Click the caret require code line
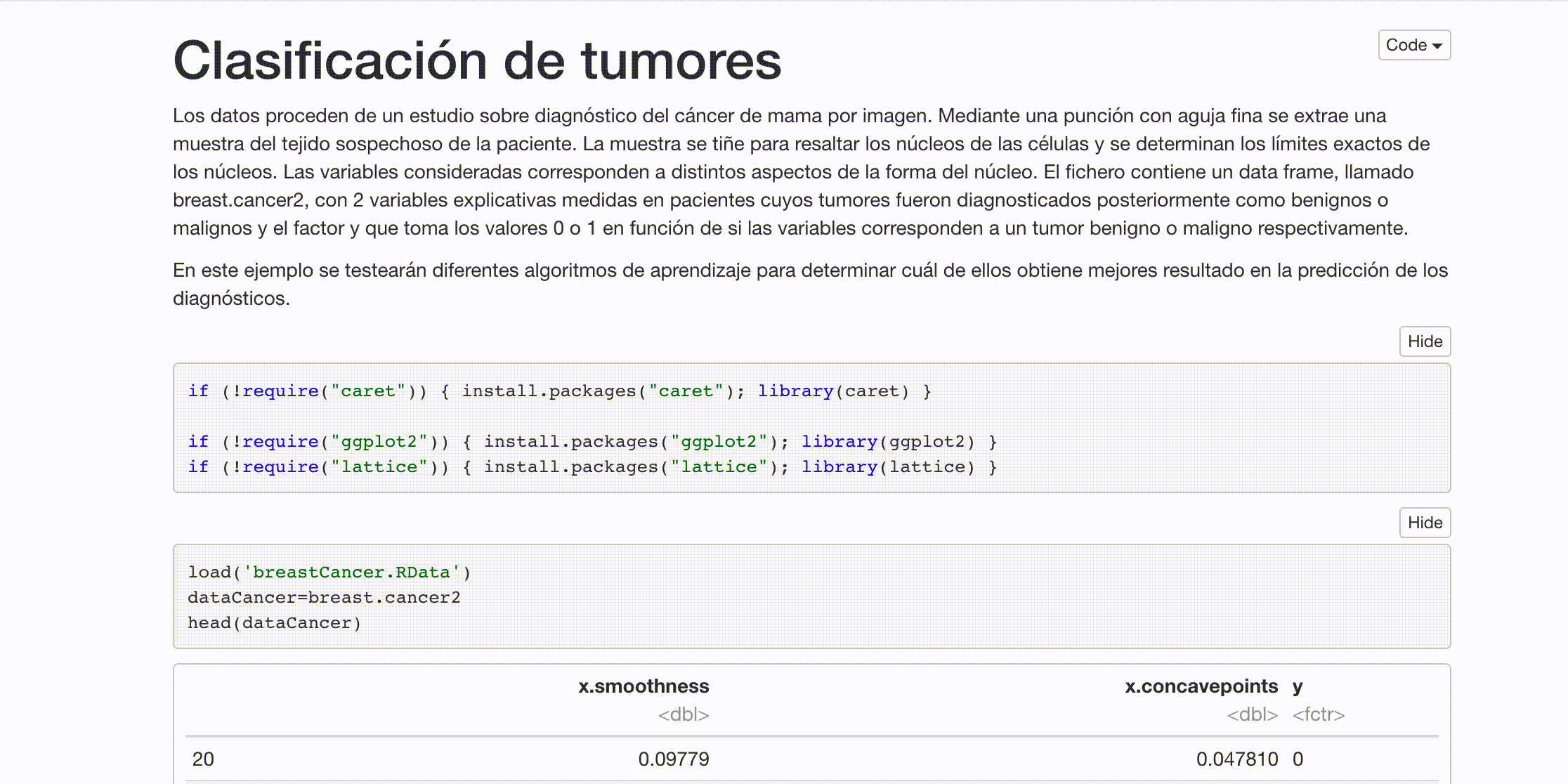 pos(559,391)
